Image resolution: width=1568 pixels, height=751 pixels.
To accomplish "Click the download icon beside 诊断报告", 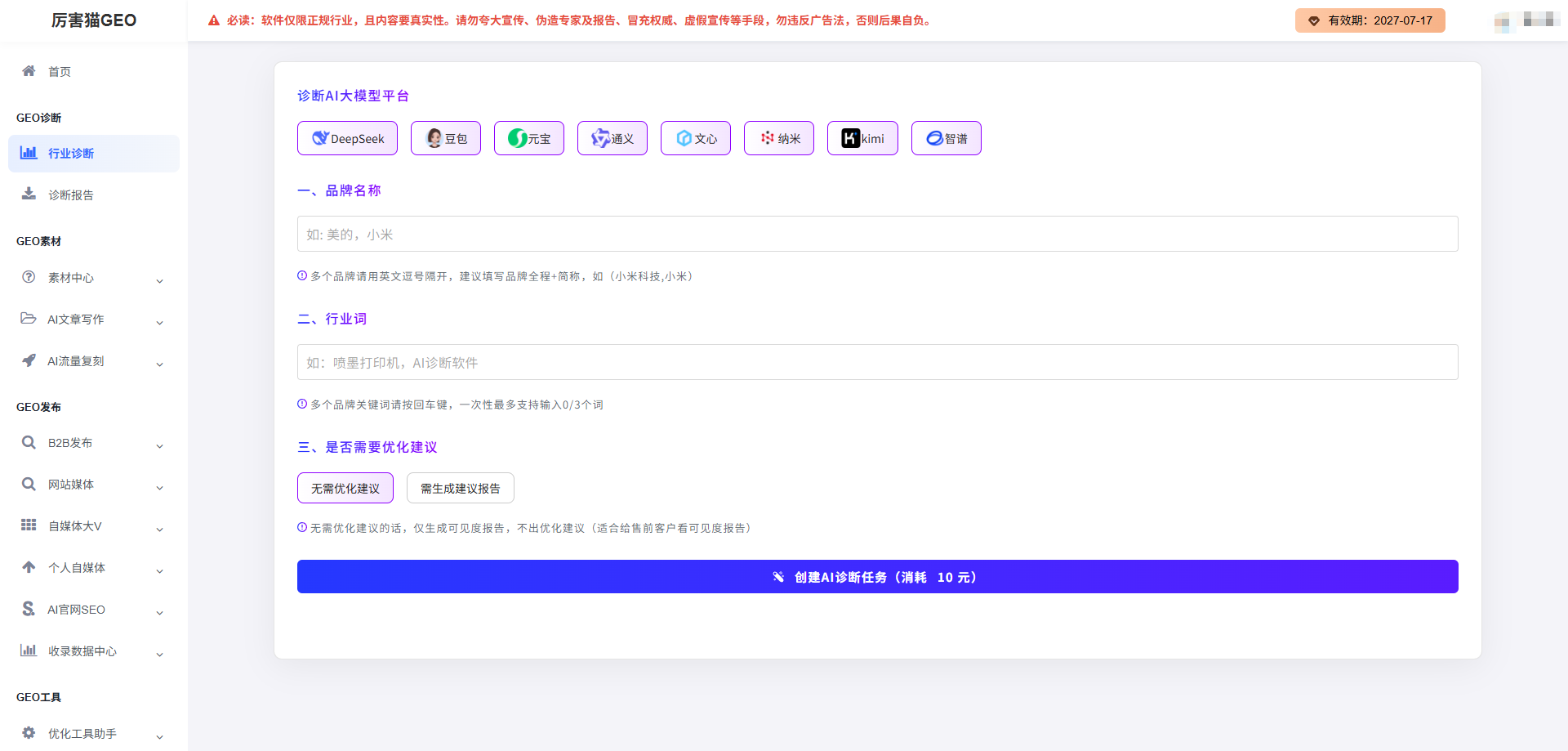I will (x=29, y=194).
